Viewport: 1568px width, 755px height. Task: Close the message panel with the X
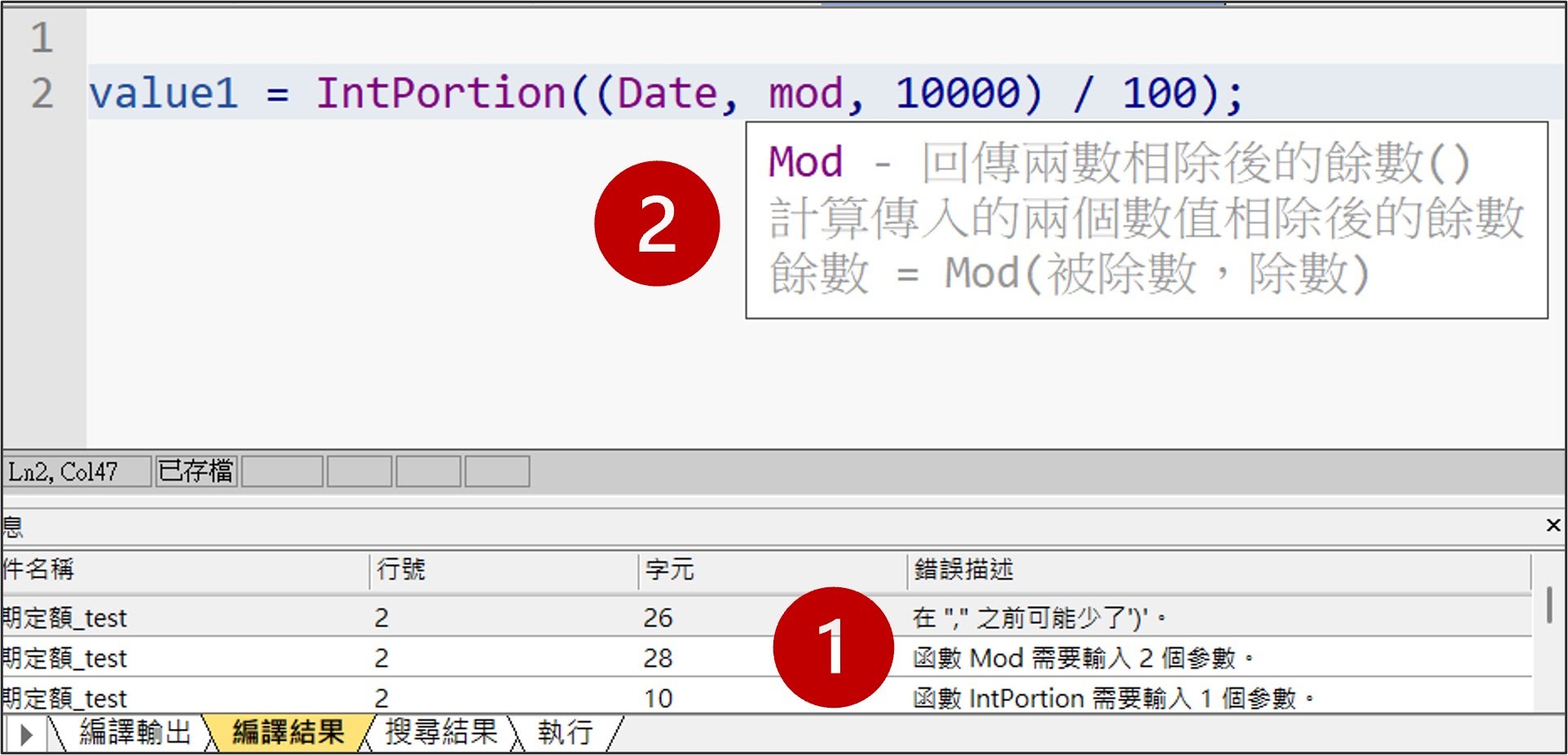click(x=1553, y=525)
